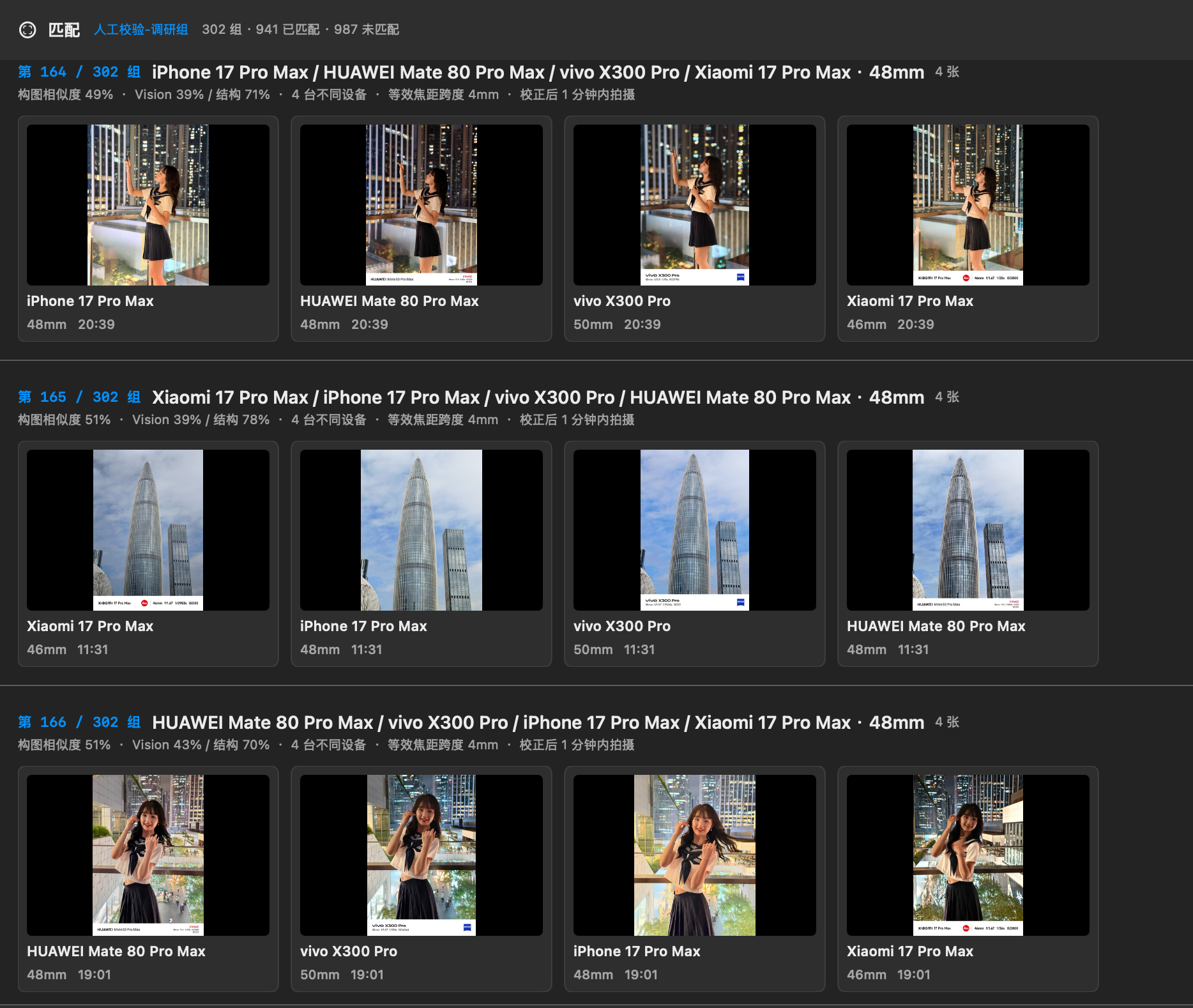Click vivo X300 Pro label in group 166

(x=349, y=951)
